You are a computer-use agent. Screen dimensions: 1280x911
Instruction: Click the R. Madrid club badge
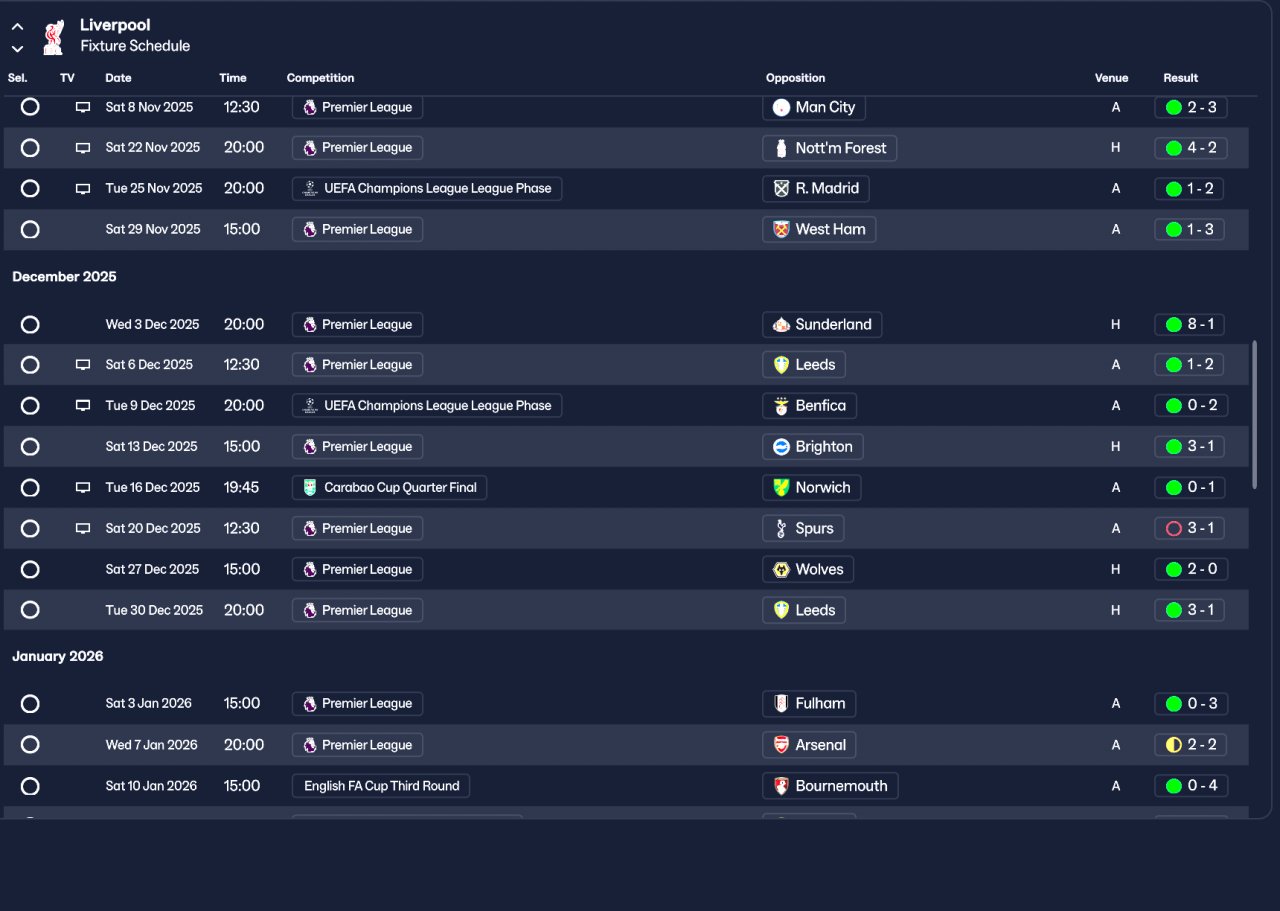782,188
